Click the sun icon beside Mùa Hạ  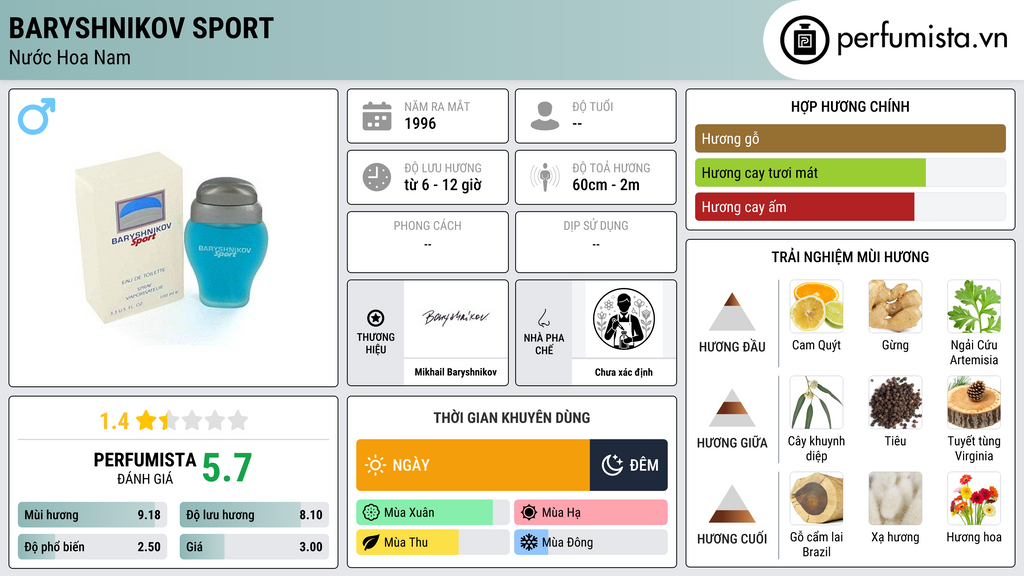[x=529, y=513]
